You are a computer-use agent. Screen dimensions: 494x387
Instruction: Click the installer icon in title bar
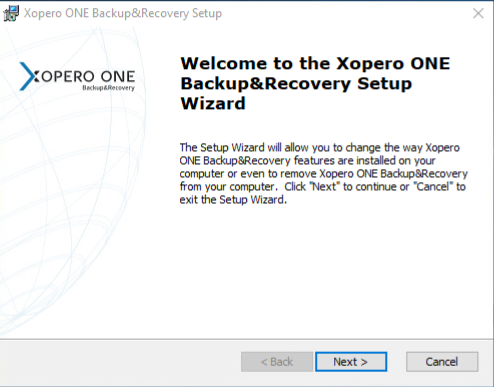tap(11, 13)
